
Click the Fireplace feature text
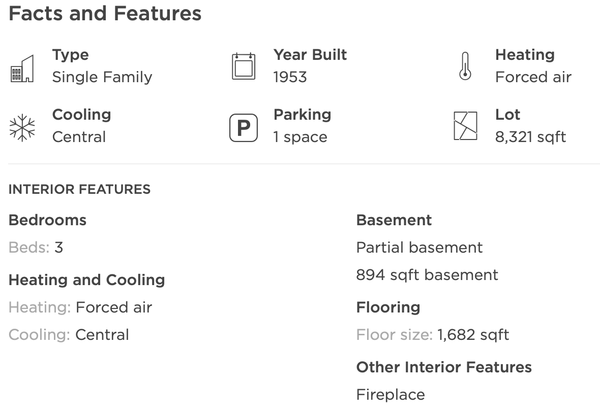point(390,395)
